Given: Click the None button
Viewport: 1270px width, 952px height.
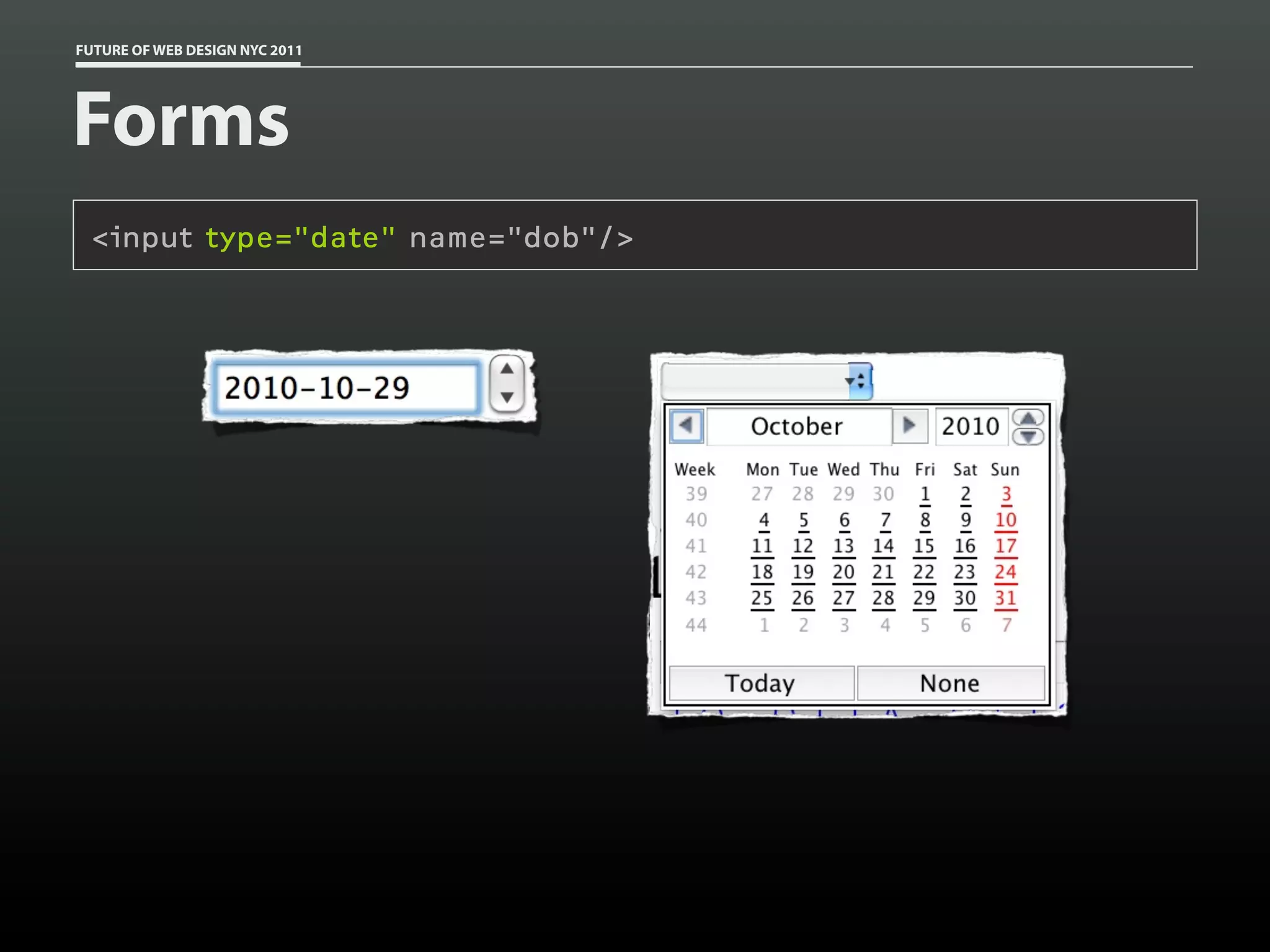Looking at the screenshot, I should (x=950, y=684).
